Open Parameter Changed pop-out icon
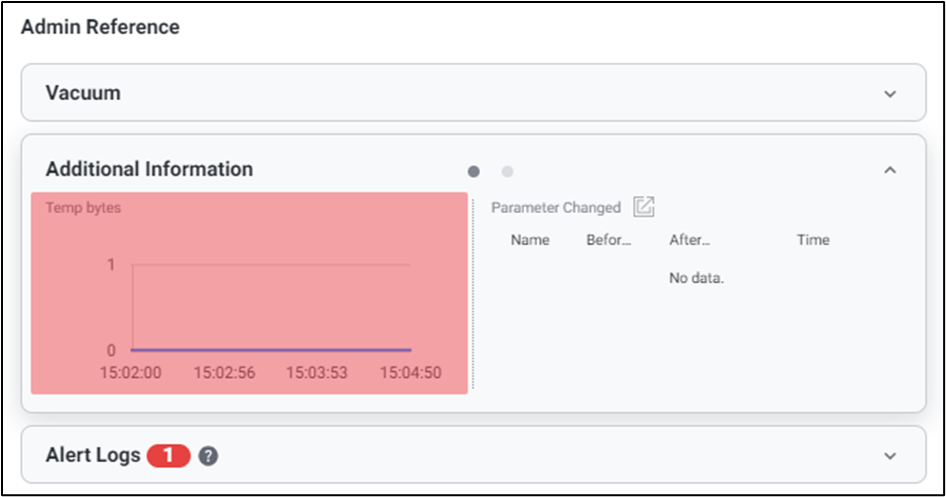Viewport: 946px width, 497px height. 644,207
